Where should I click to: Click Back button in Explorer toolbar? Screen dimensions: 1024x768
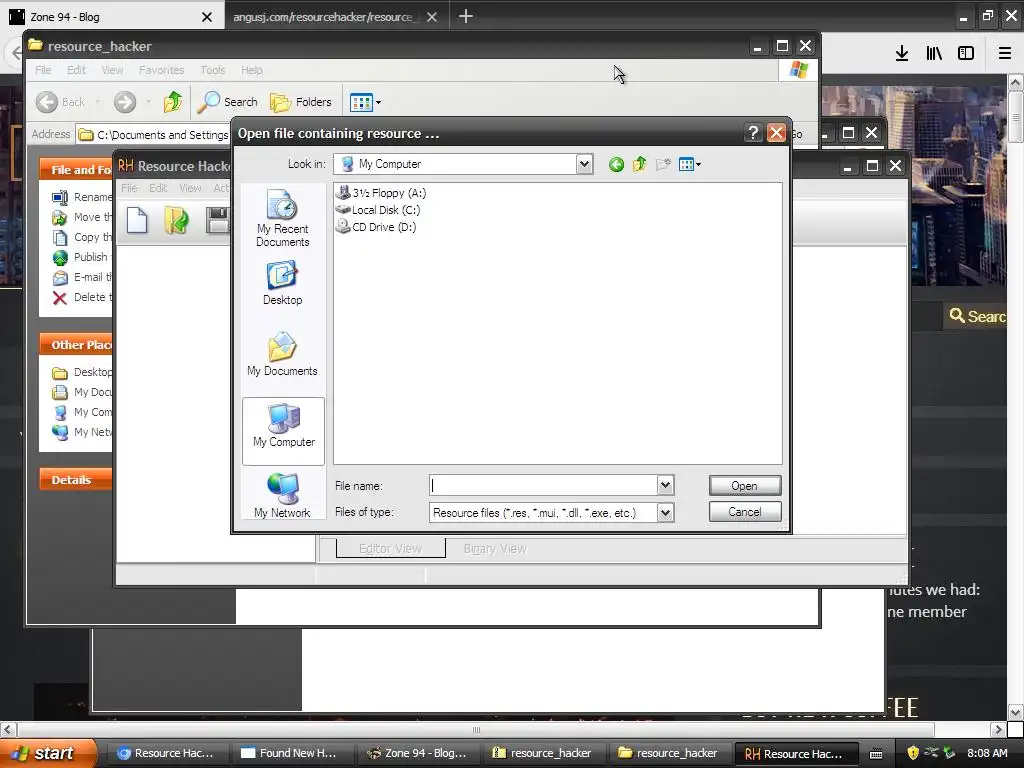click(61, 102)
